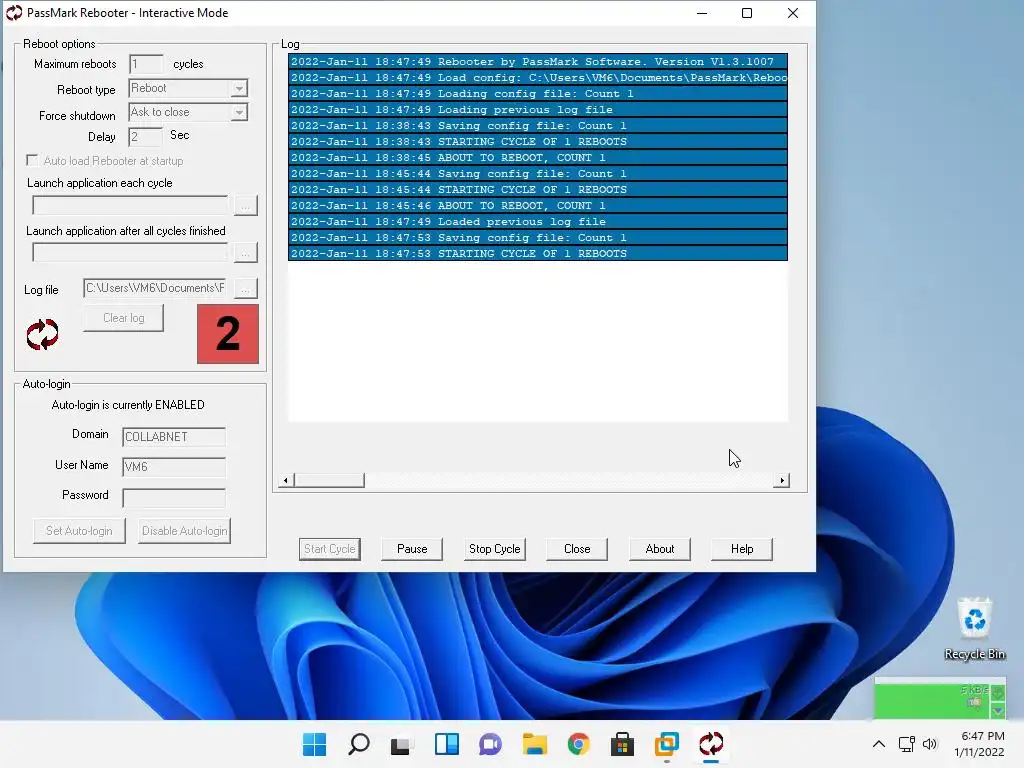Open volume speaker tray icon

(x=930, y=744)
